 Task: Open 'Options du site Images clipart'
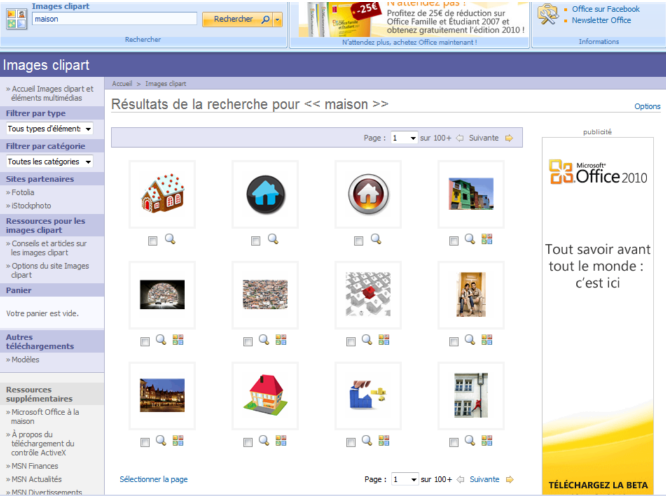point(50,270)
